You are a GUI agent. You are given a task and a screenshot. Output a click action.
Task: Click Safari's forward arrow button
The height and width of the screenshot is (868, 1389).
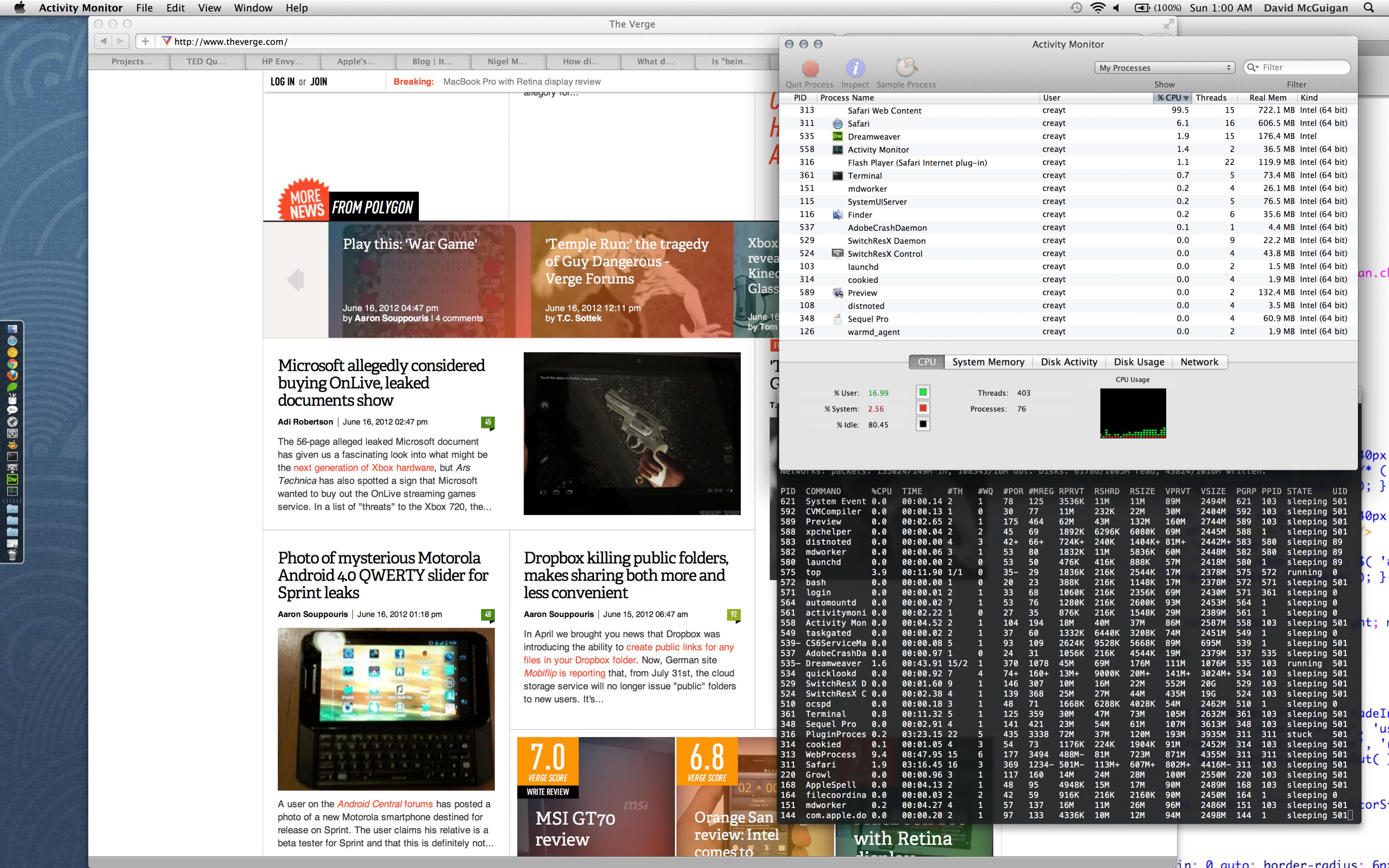(120, 41)
